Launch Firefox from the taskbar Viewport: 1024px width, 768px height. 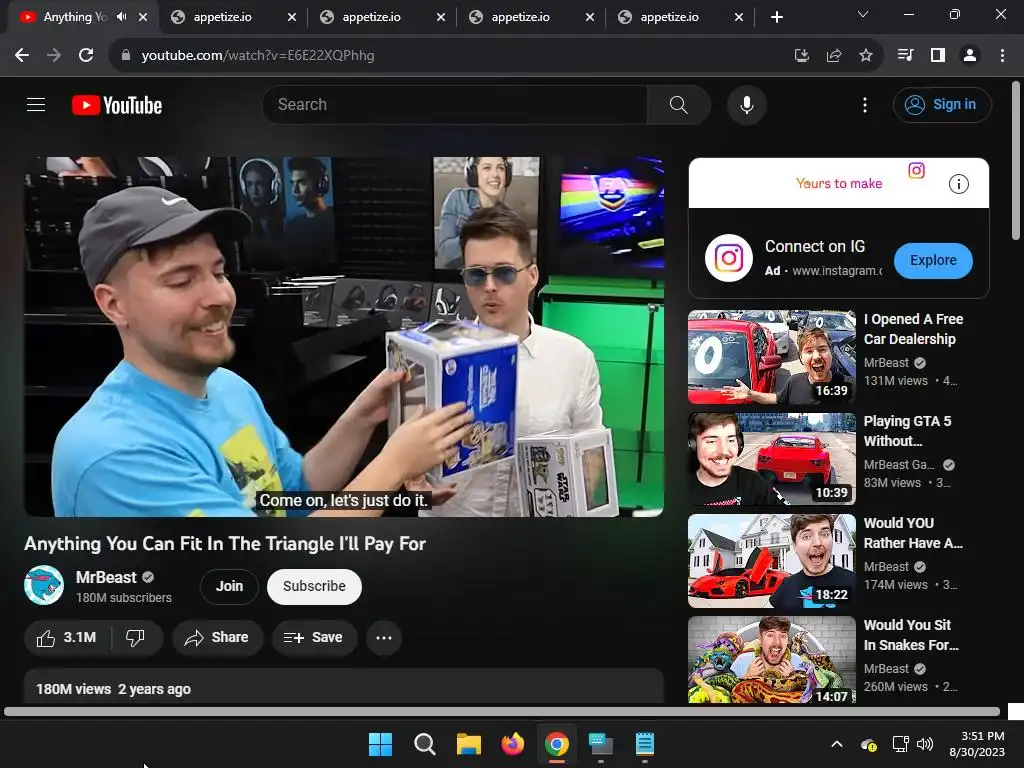(513, 744)
